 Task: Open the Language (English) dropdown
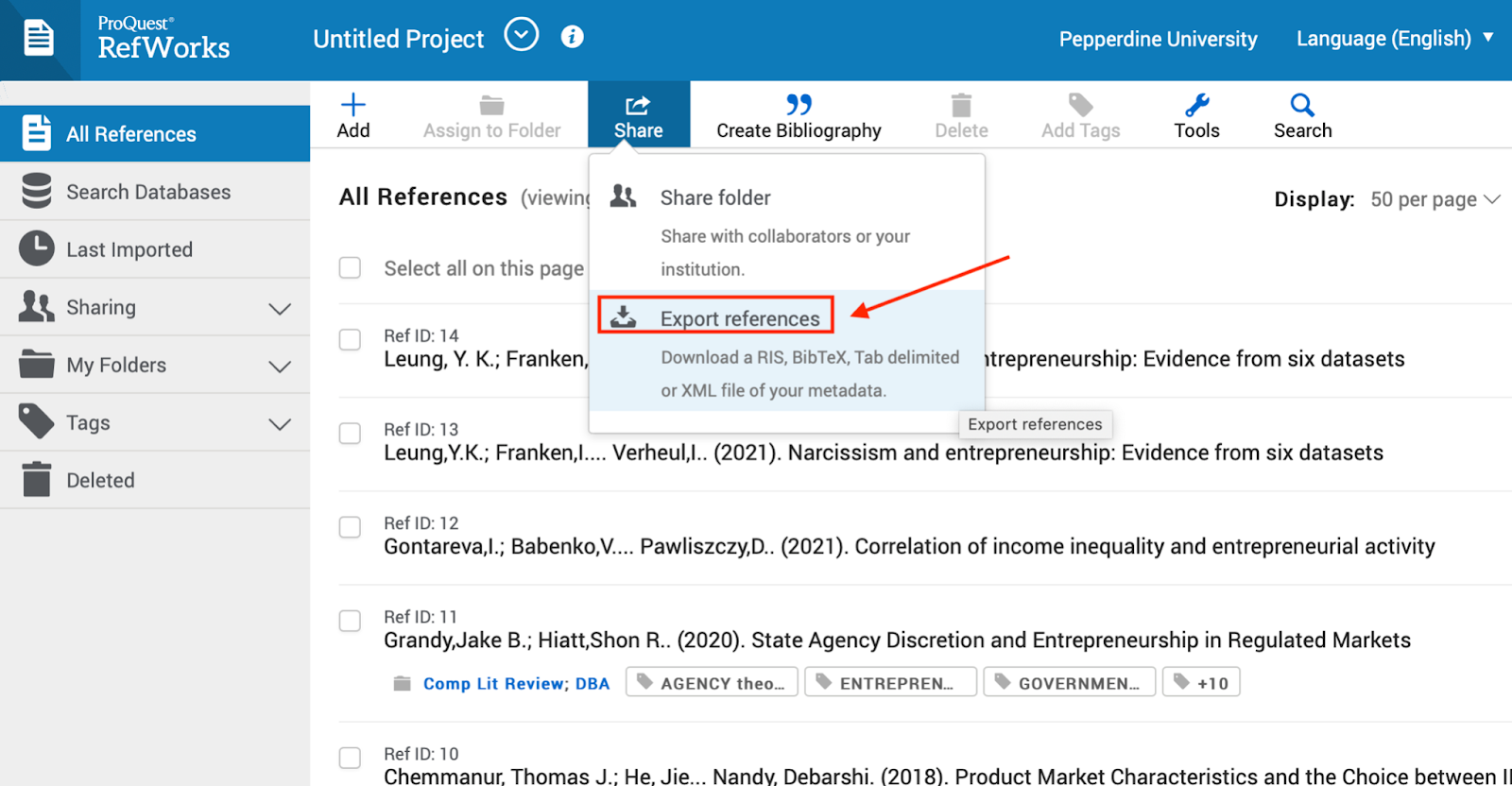(x=1395, y=39)
